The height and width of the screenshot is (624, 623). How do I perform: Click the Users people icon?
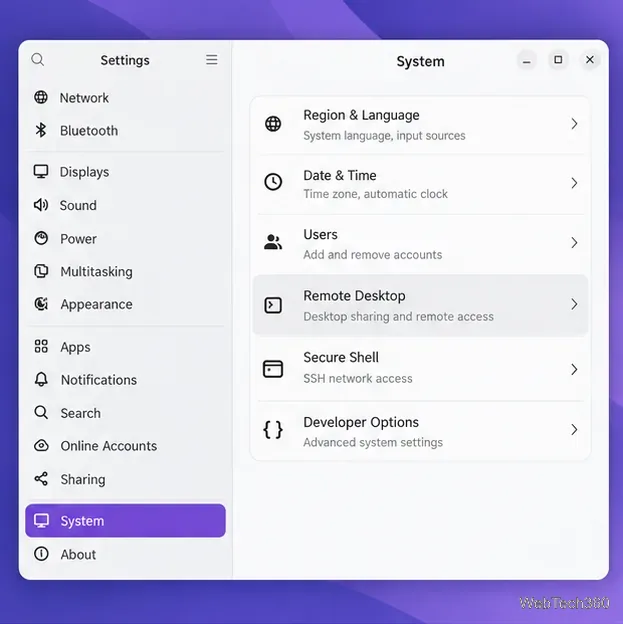tap(273, 242)
